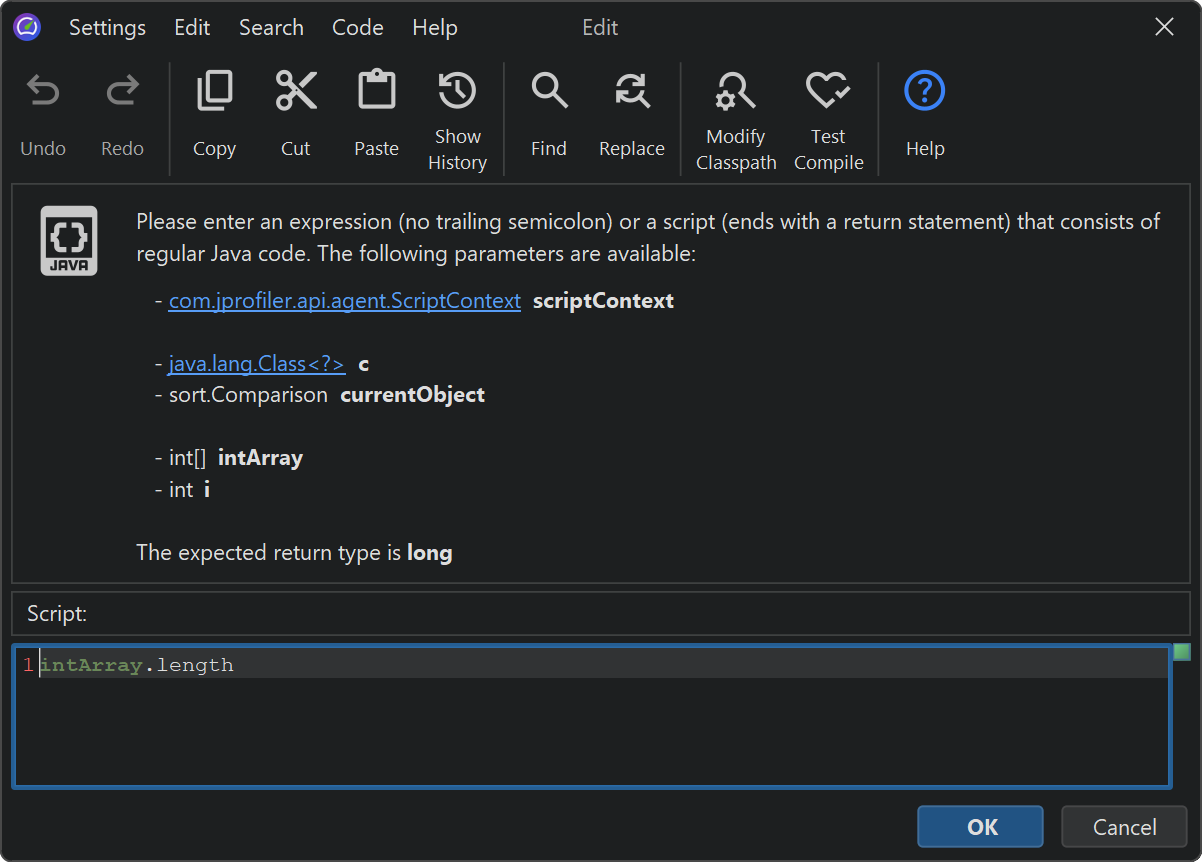
Task: Run Test Compile on the script
Action: click(828, 92)
